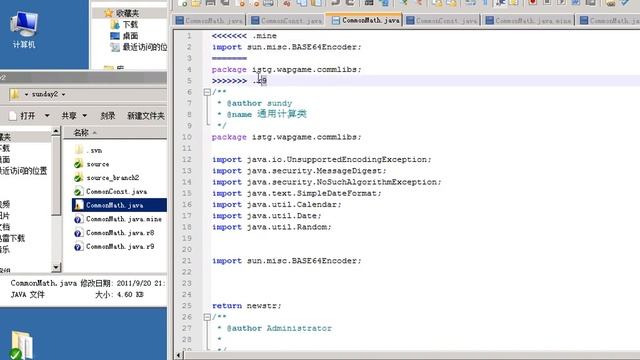Image resolution: width=640 pixels, height=360 pixels.
Task: Click the 新建文件夹 button
Action: 146,116
